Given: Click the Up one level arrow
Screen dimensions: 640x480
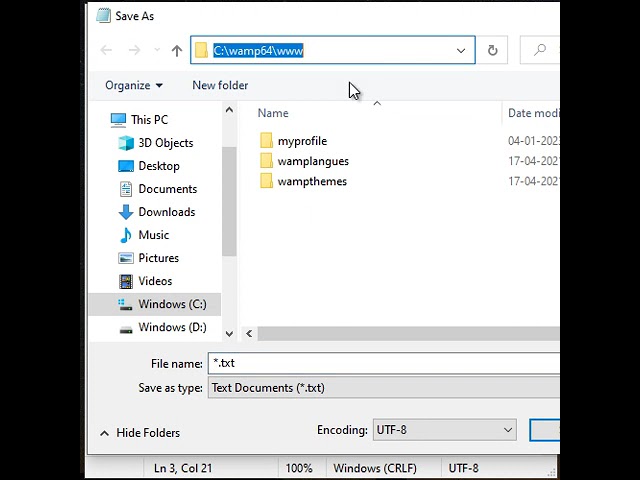Looking at the screenshot, I should pyautogui.click(x=177, y=50).
